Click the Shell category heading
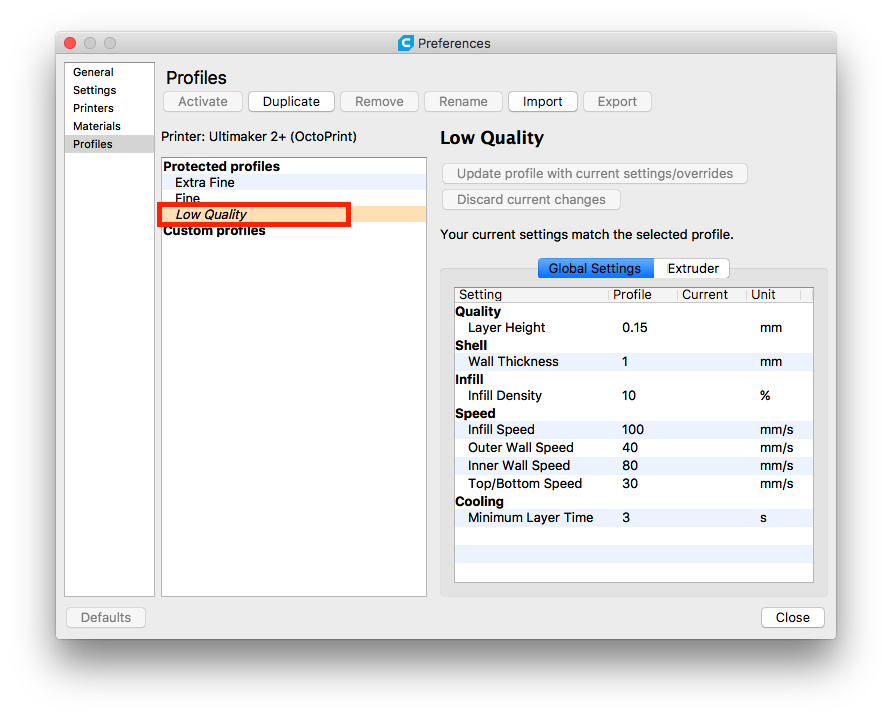The image size is (892, 719). pos(471,346)
